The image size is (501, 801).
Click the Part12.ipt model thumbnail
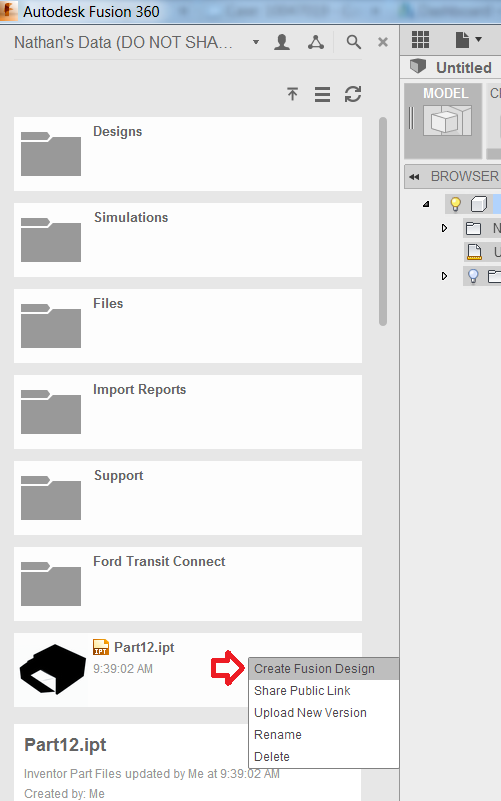click(x=53, y=670)
